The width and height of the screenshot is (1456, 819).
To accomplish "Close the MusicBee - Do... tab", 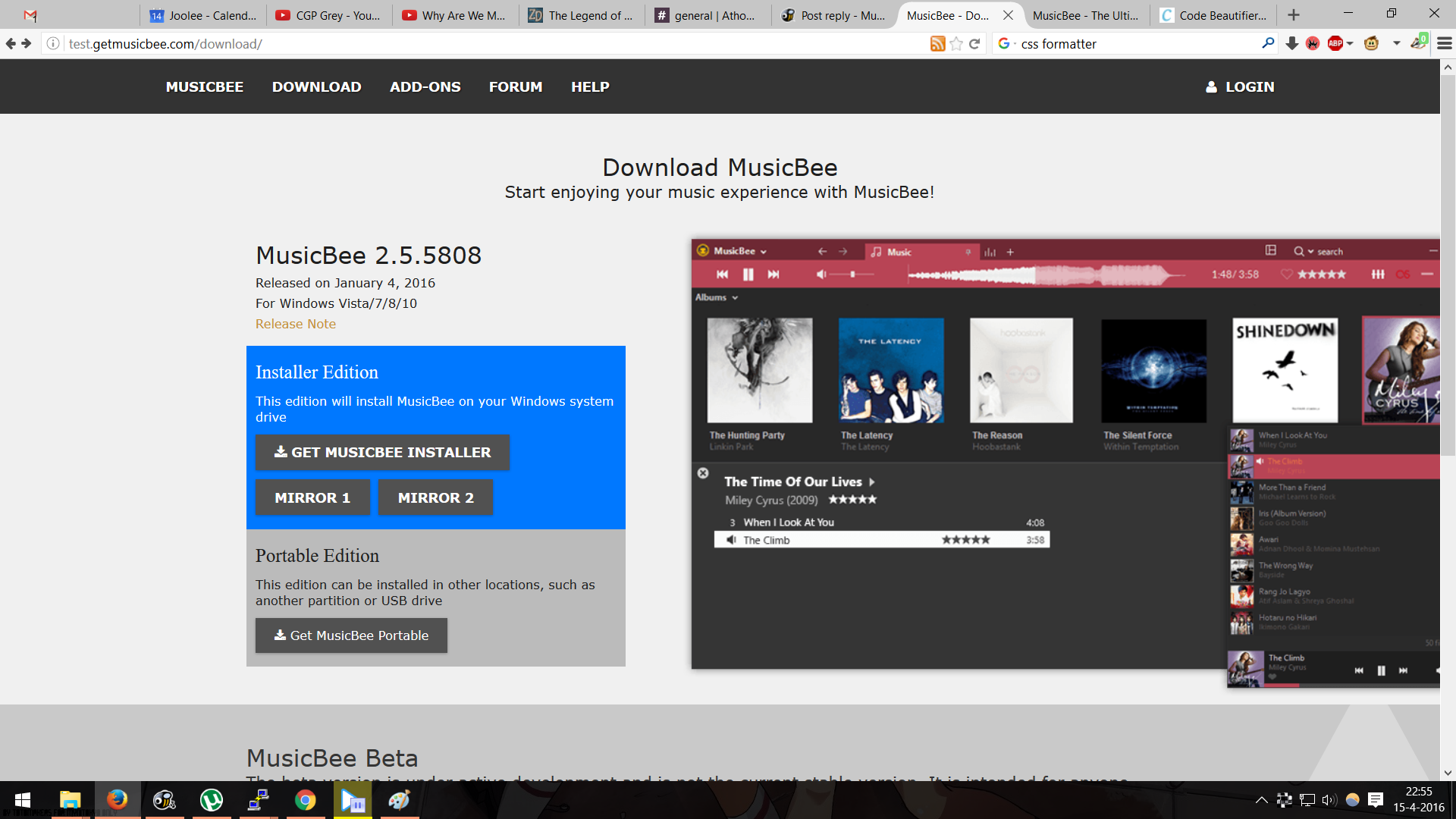I will point(1008,15).
